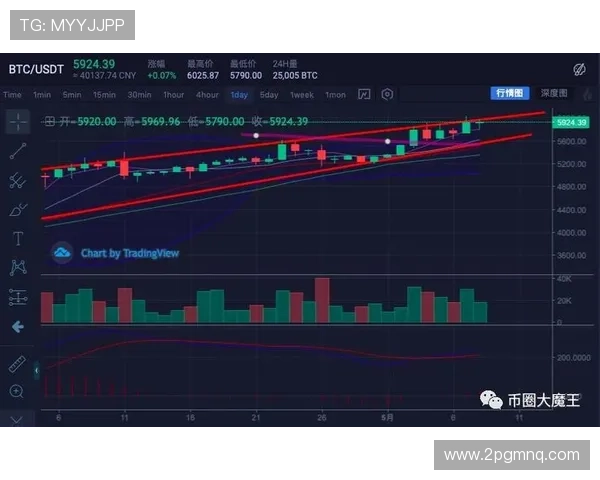The image size is (600, 480).
Task: Switch to the 5min interval
Action: click(x=72, y=95)
